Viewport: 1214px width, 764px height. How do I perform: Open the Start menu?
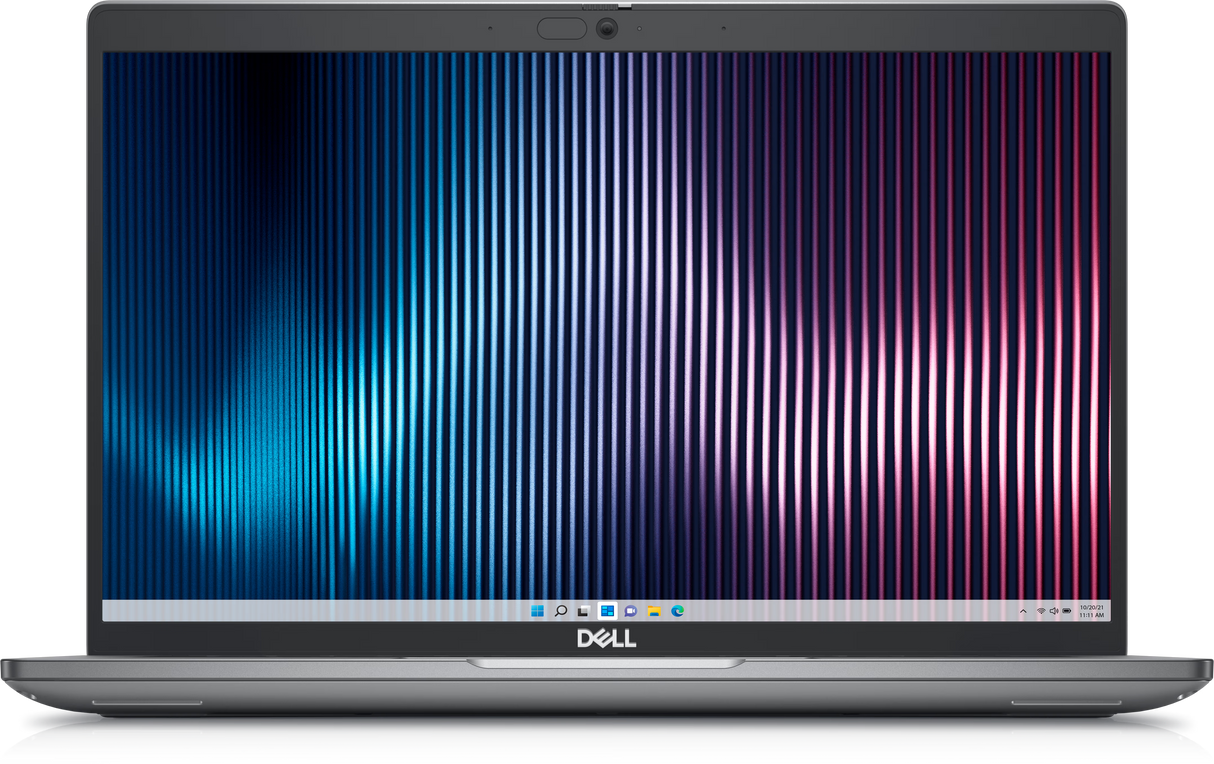pyautogui.click(x=537, y=610)
